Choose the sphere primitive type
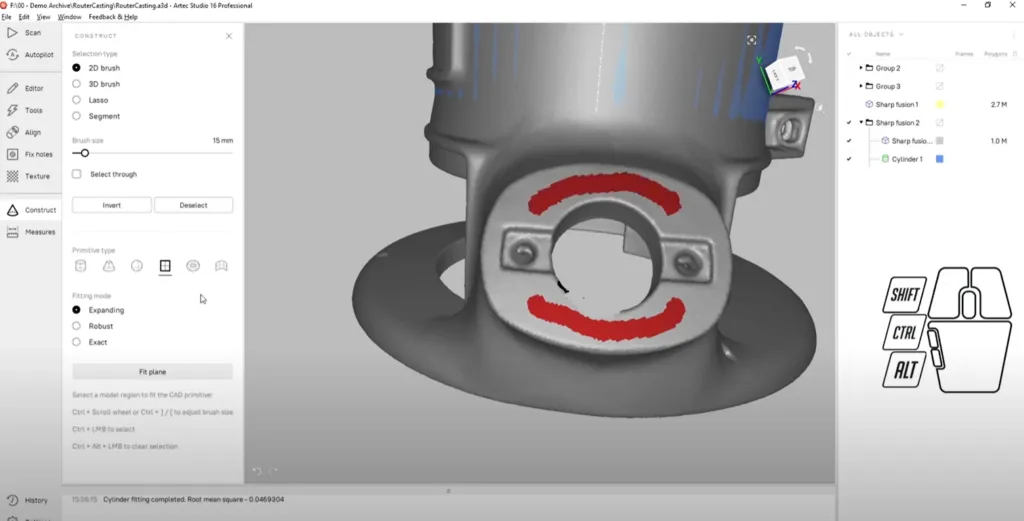The height and width of the screenshot is (521, 1024). coord(136,266)
